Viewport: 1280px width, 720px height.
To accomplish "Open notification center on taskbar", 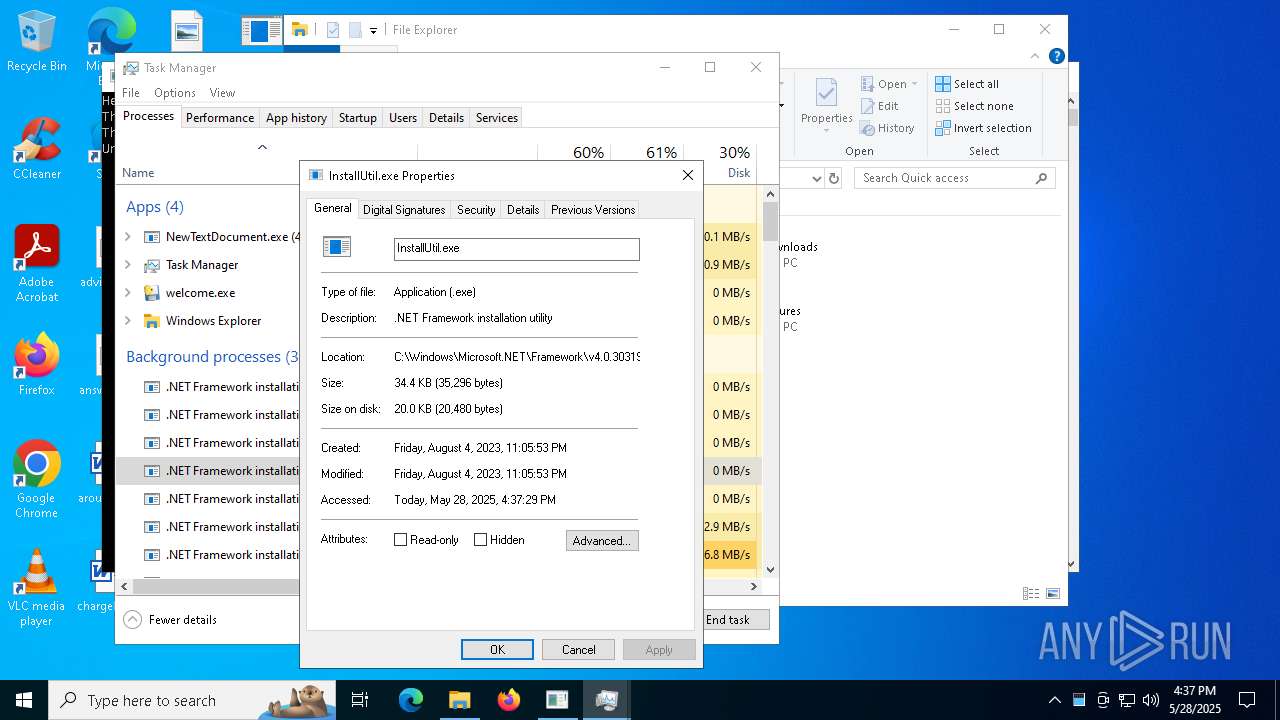I will tap(1247, 700).
